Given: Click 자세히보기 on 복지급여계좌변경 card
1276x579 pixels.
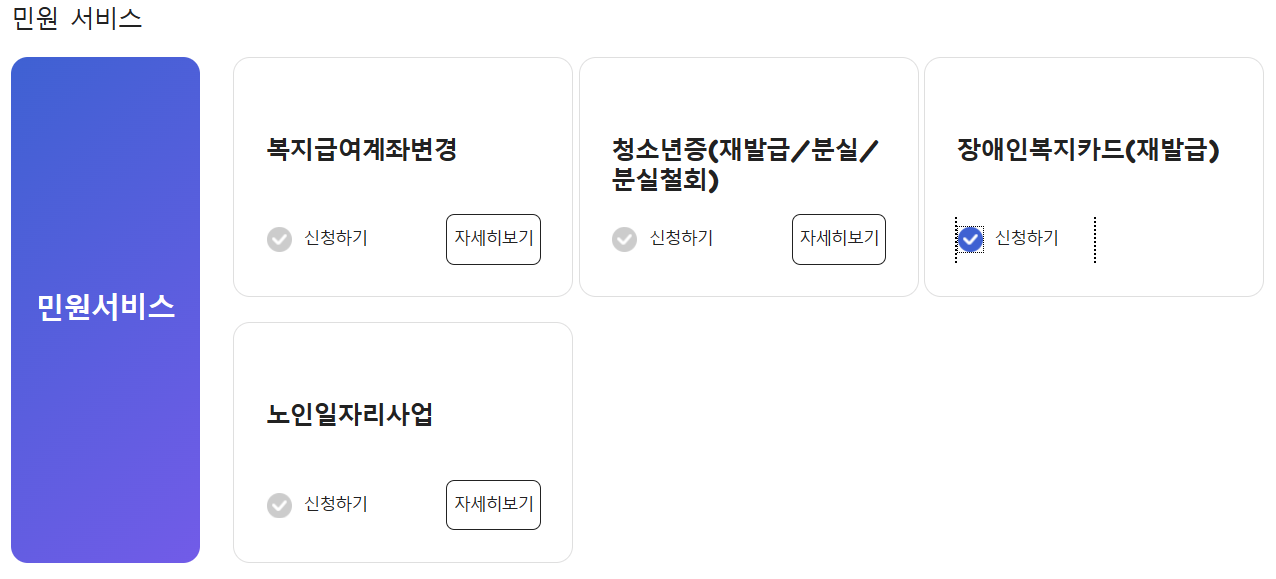Looking at the screenshot, I should [x=493, y=239].
